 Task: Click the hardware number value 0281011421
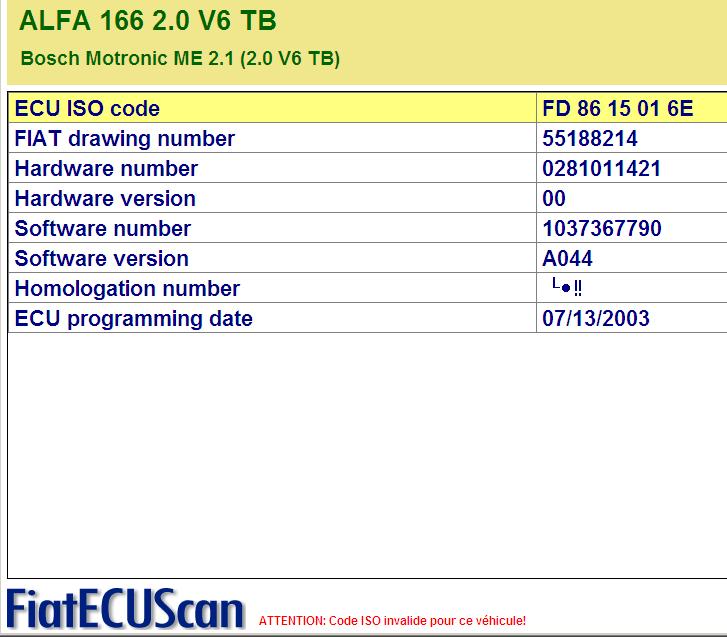click(601, 168)
